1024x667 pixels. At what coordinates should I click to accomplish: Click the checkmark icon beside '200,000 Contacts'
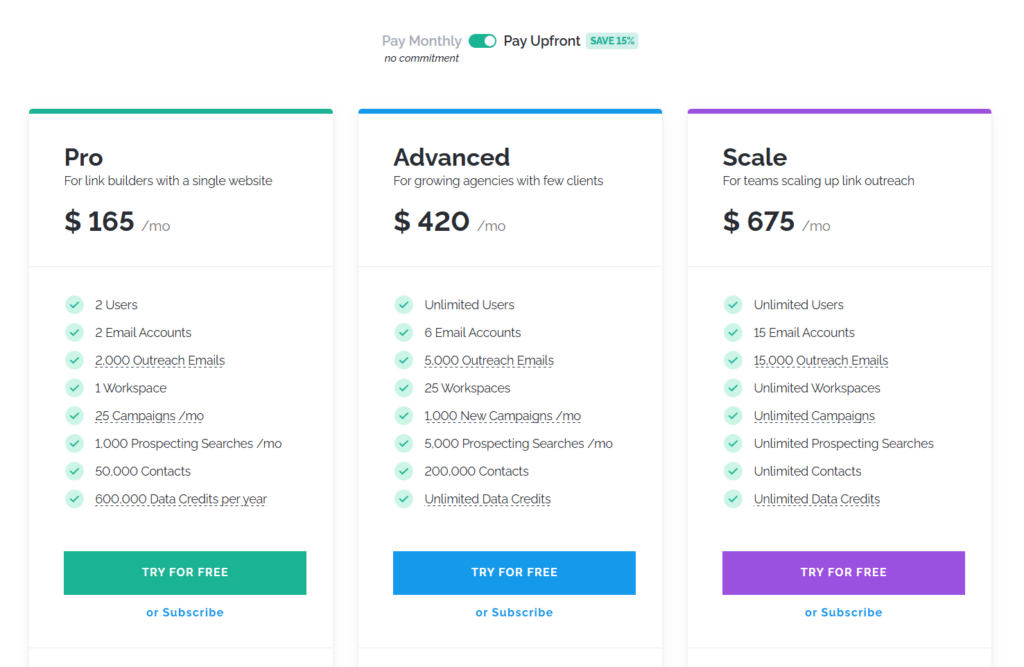pos(403,471)
